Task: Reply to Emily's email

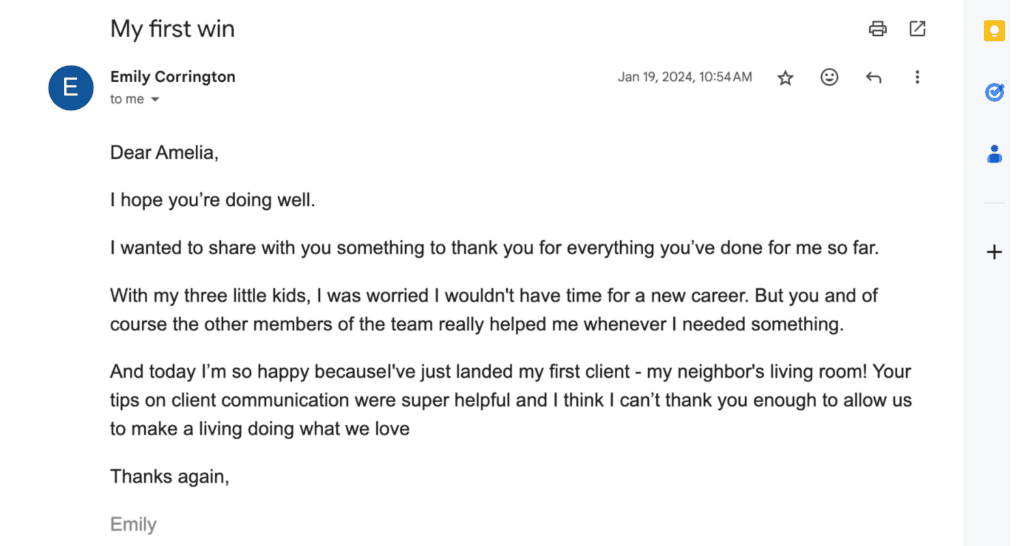Action: coord(873,78)
